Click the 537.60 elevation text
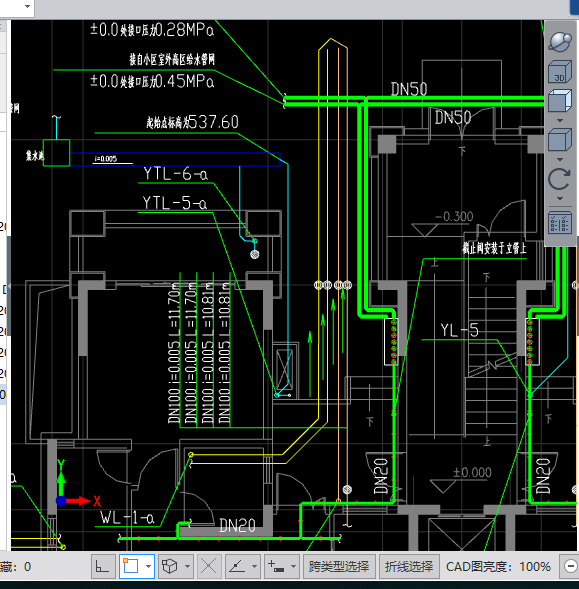This screenshot has height=589, width=579. (213, 122)
